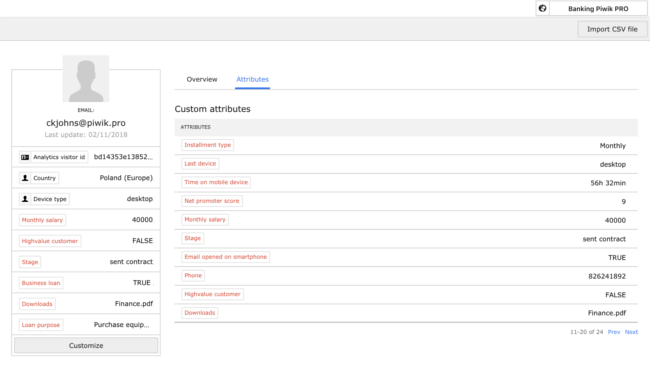Click the 40000 value in the attributes table
This screenshot has width=650, height=366.
point(615,220)
